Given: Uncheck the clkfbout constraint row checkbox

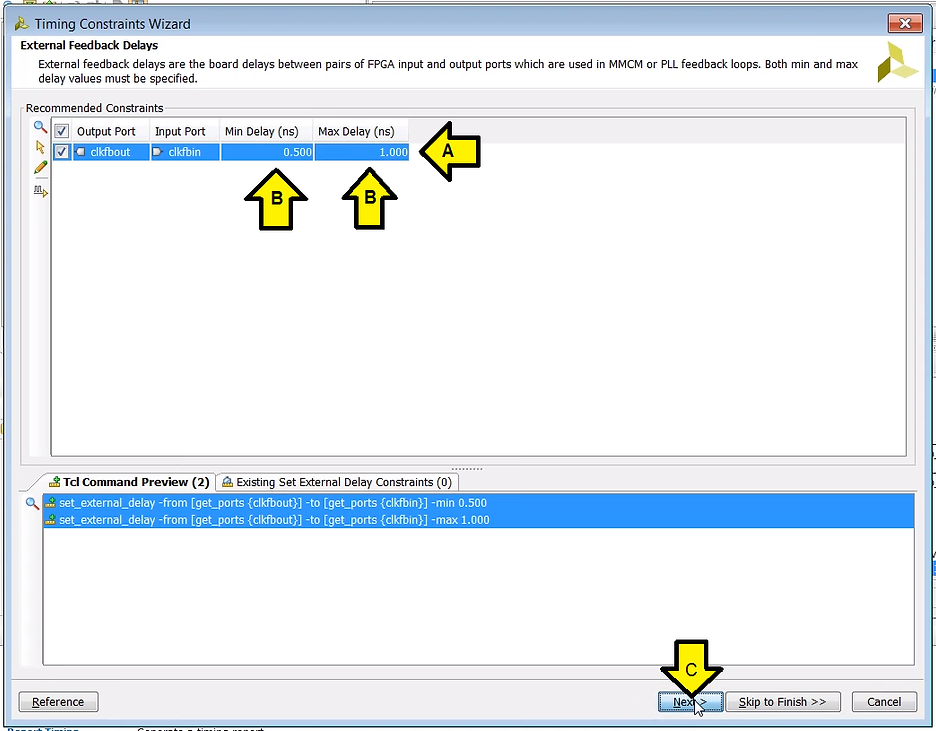Looking at the screenshot, I should click(x=62, y=152).
